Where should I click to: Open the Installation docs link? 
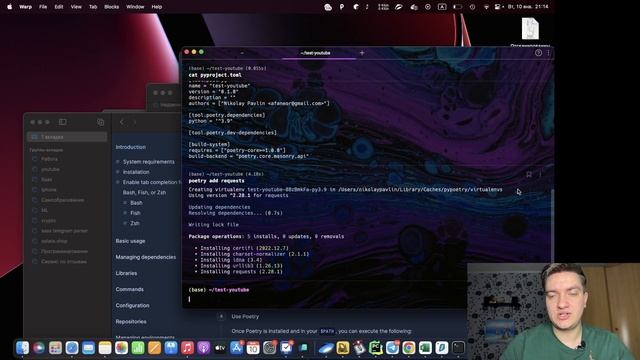pos(136,172)
